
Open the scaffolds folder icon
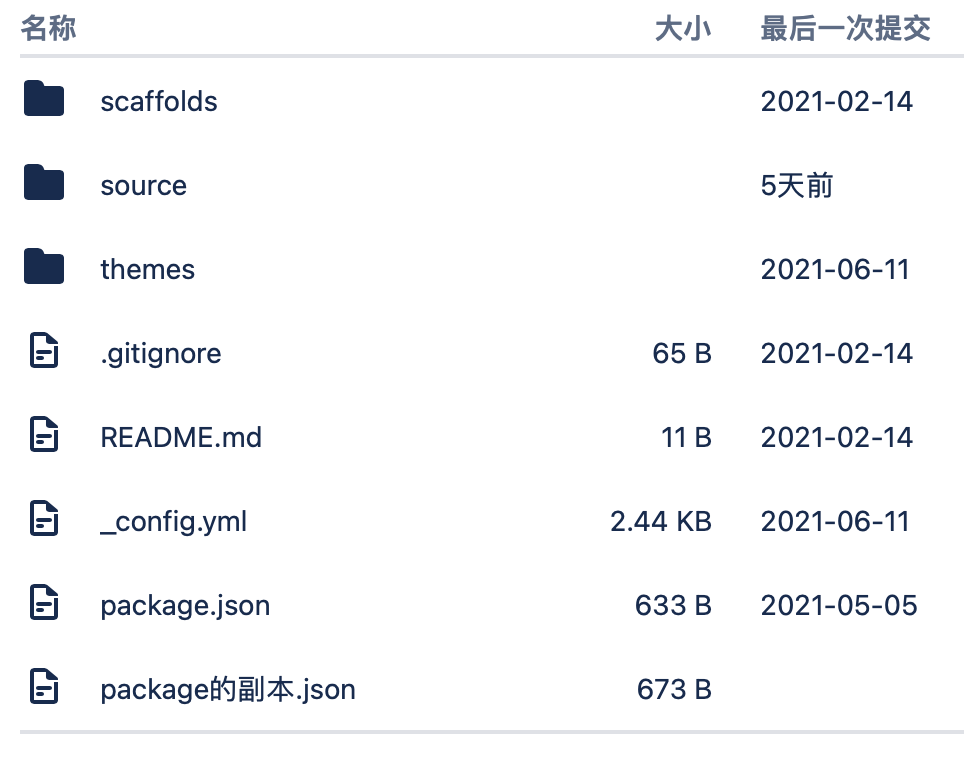tap(44, 98)
